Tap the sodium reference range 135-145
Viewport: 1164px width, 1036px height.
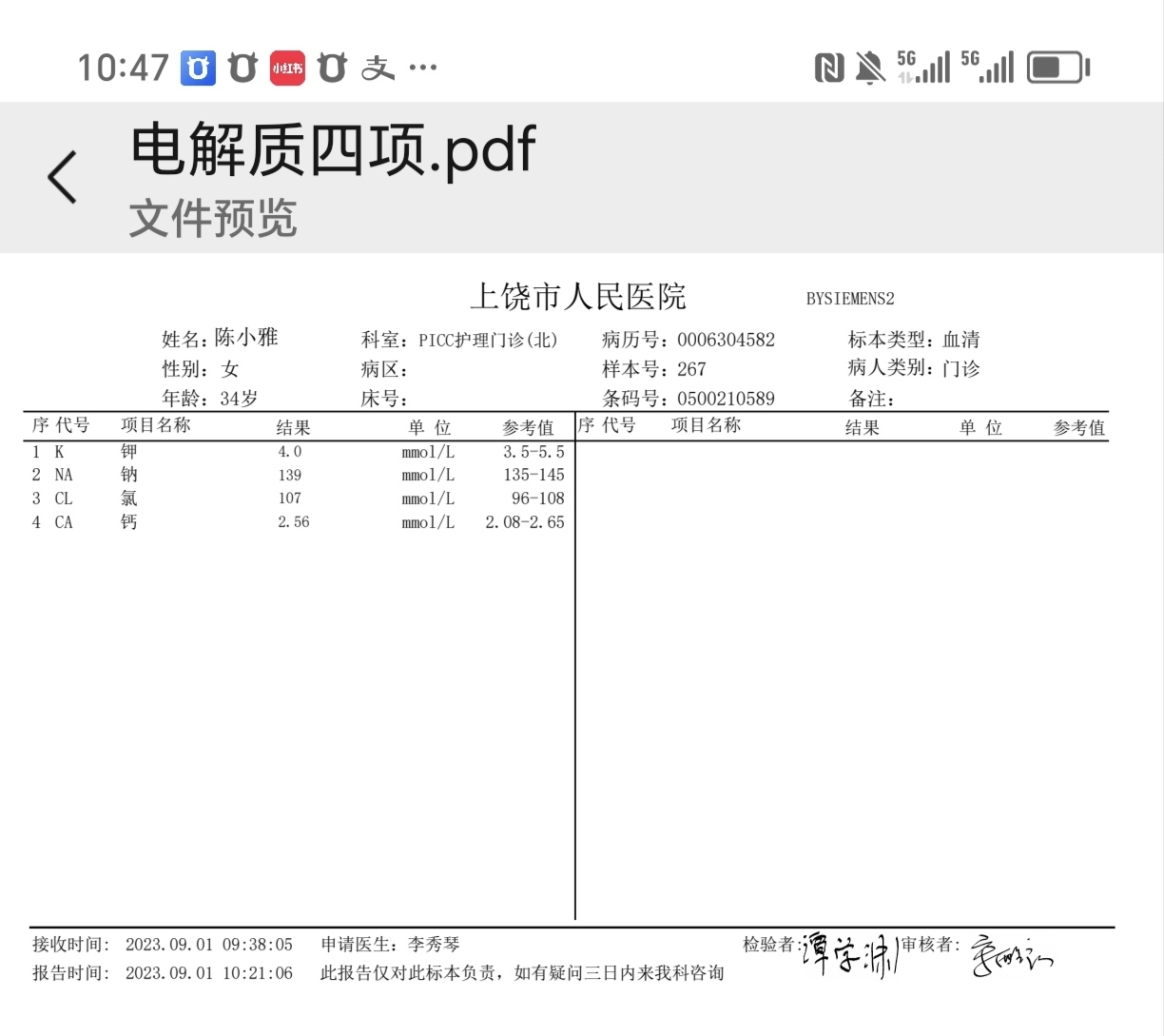tap(533, 475)
